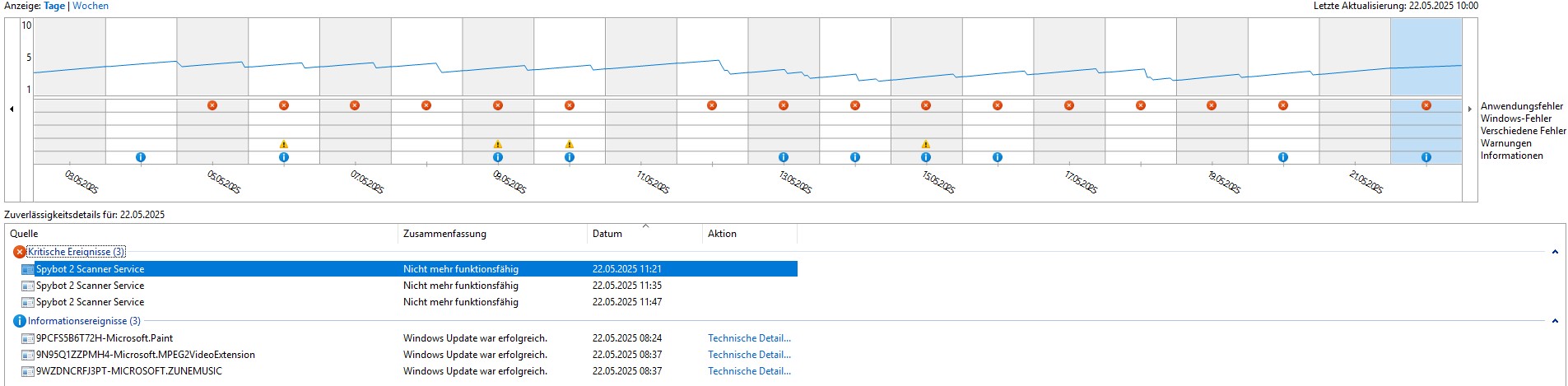Collapse the Kritische Ereignisse group chevron
This screenshot has width=1568, height=386.
(1555, 252)
